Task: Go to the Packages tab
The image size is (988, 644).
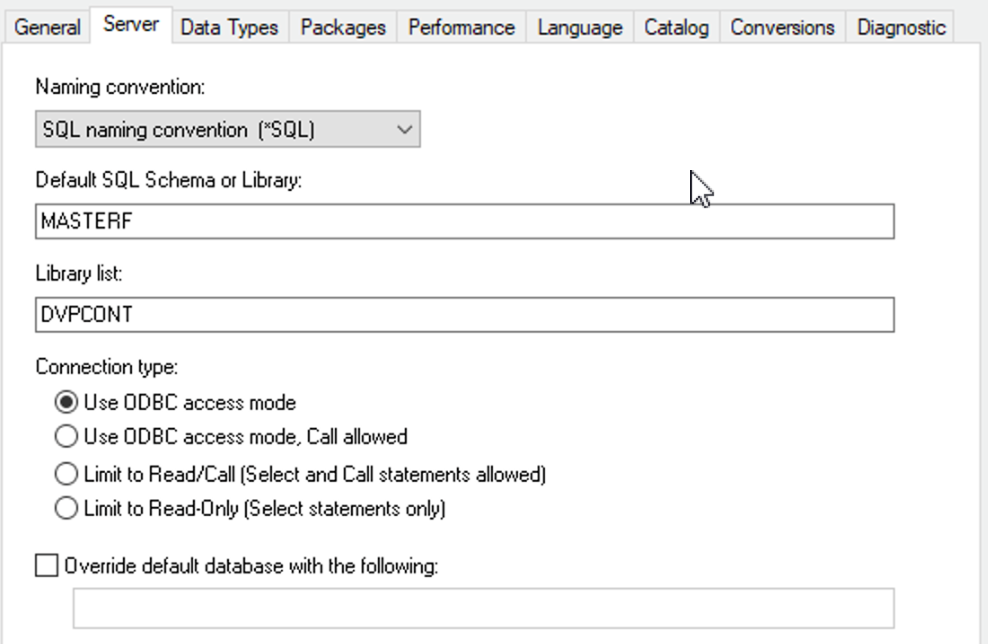Action: pyautogui.click(x=343, y=27)
